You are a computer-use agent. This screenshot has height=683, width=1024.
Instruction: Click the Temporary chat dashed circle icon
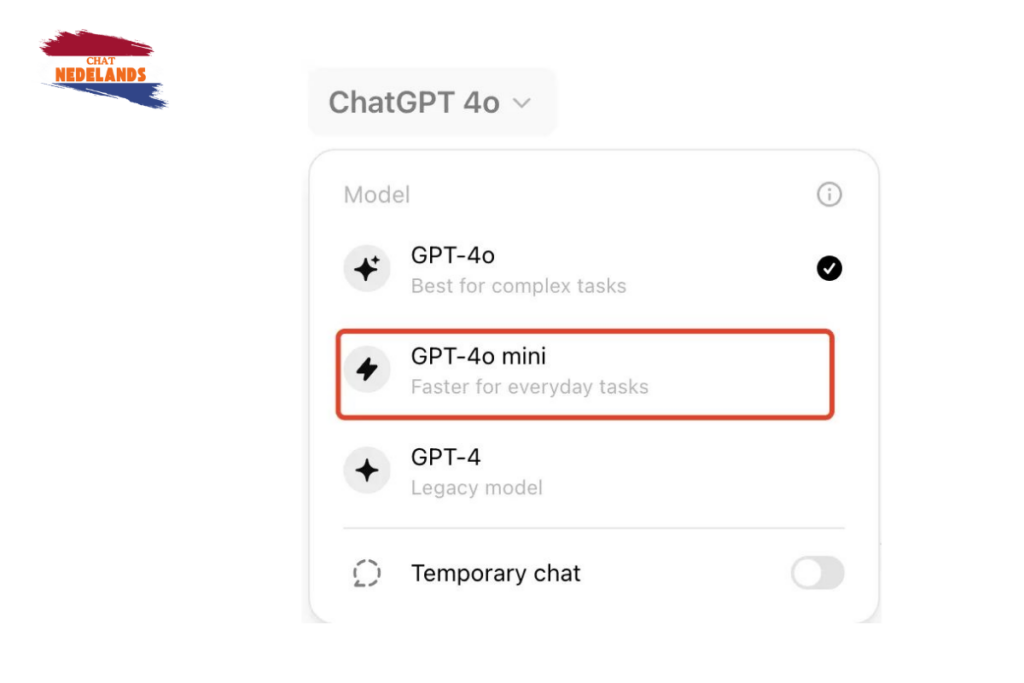pyautogui.click(x=367, y=574)
